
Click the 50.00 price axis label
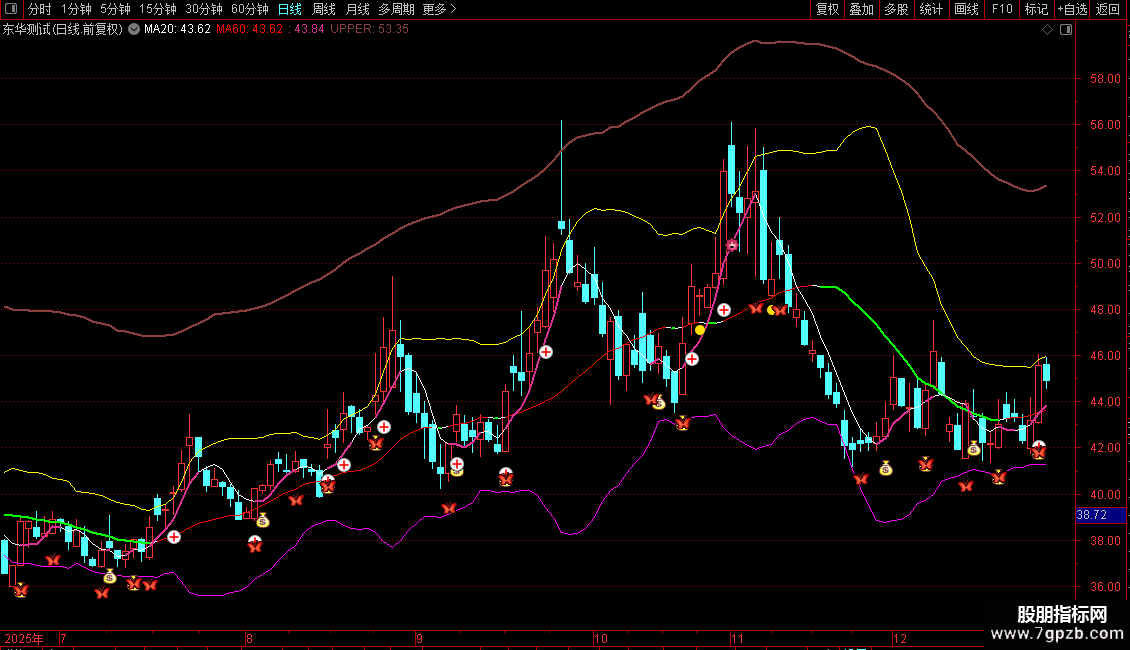pos(1105,264)
